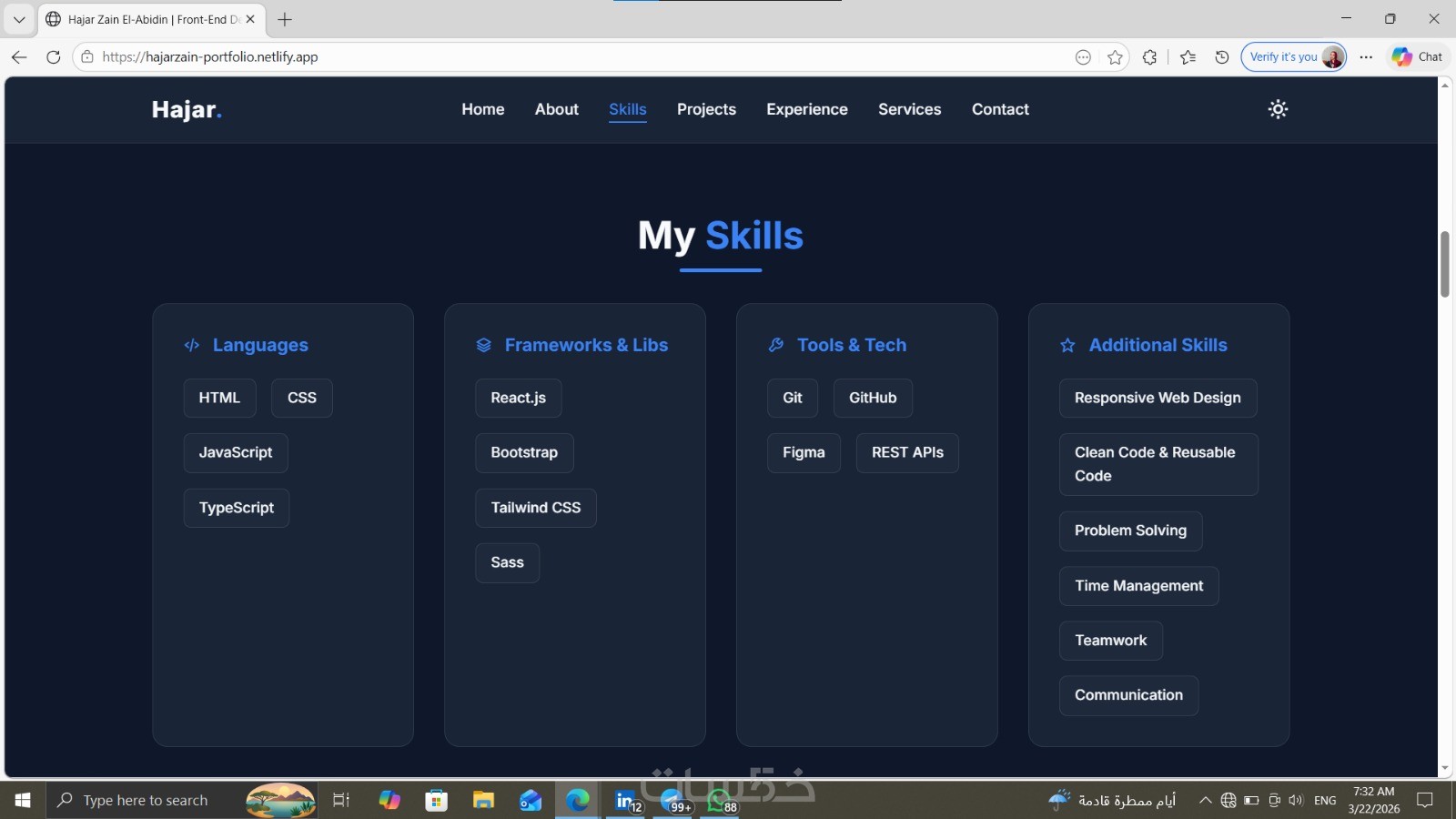1456x819 pixels.
Task: Click the Tailwind CSS skill chip
Action: 536,508
